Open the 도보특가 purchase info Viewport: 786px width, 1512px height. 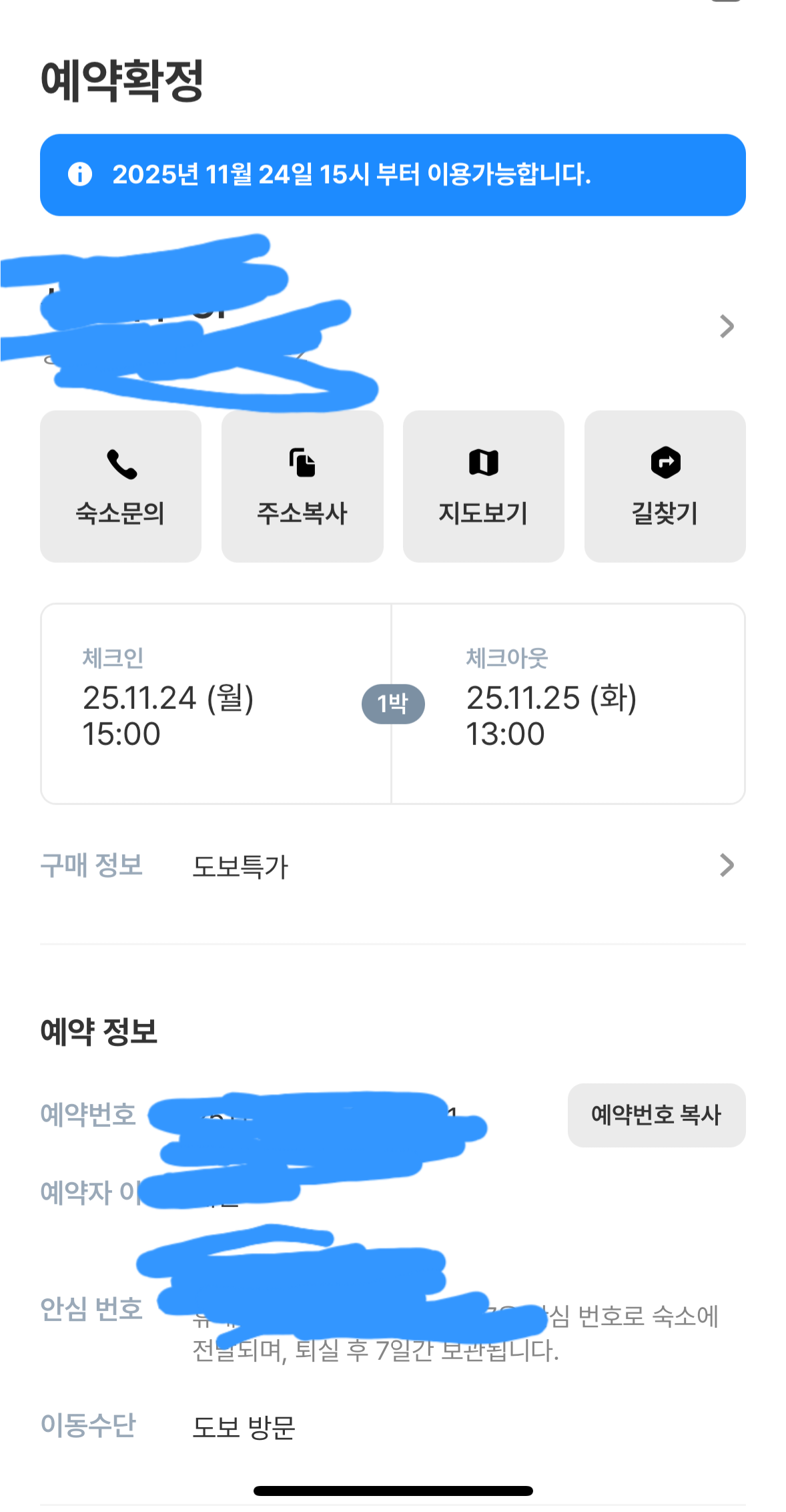(240, 866)
